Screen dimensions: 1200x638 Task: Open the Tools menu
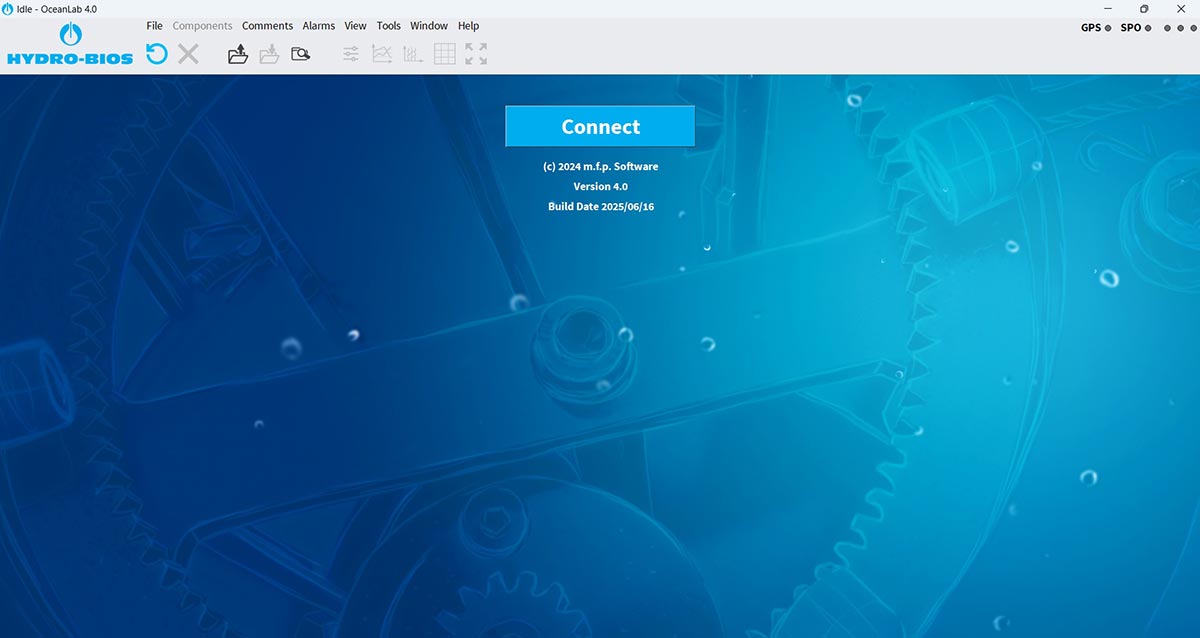(x=388, y=26)
